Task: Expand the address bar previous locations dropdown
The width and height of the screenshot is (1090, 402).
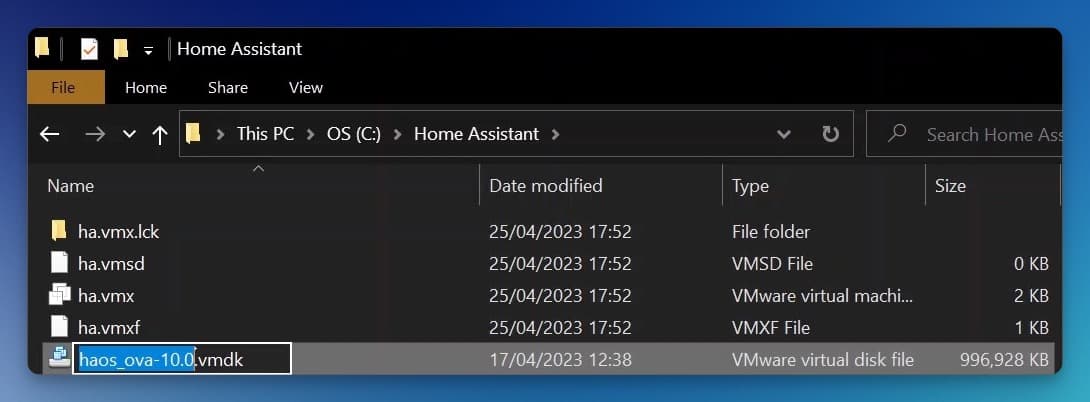Action: point(783,134)
